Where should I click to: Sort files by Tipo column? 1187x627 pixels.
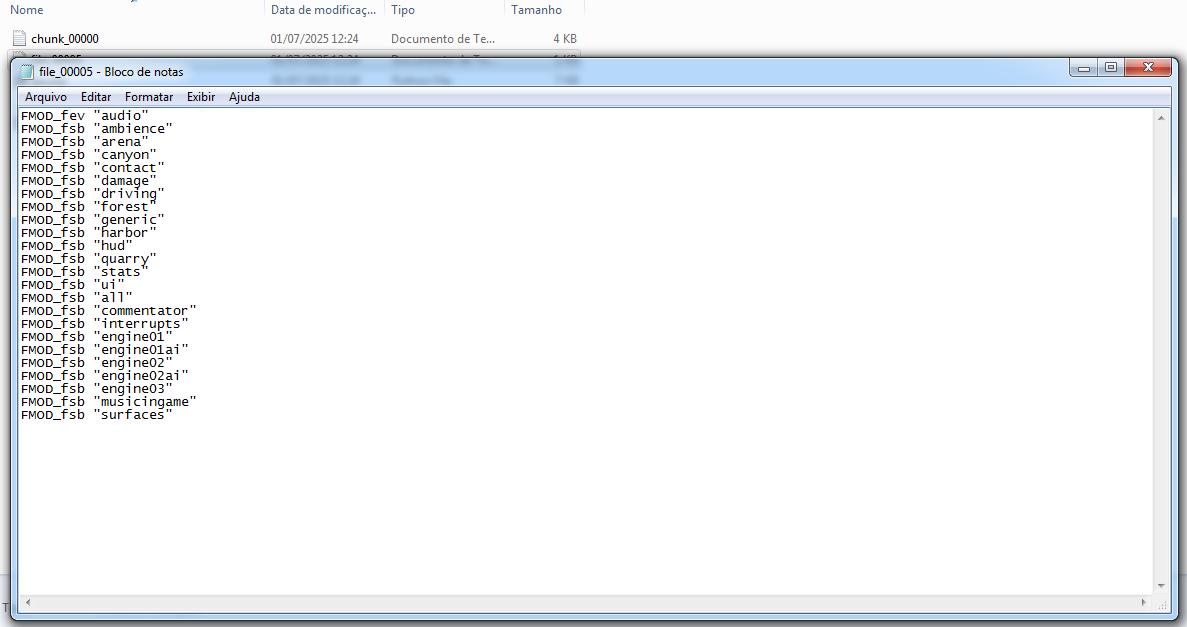point(403,10)
